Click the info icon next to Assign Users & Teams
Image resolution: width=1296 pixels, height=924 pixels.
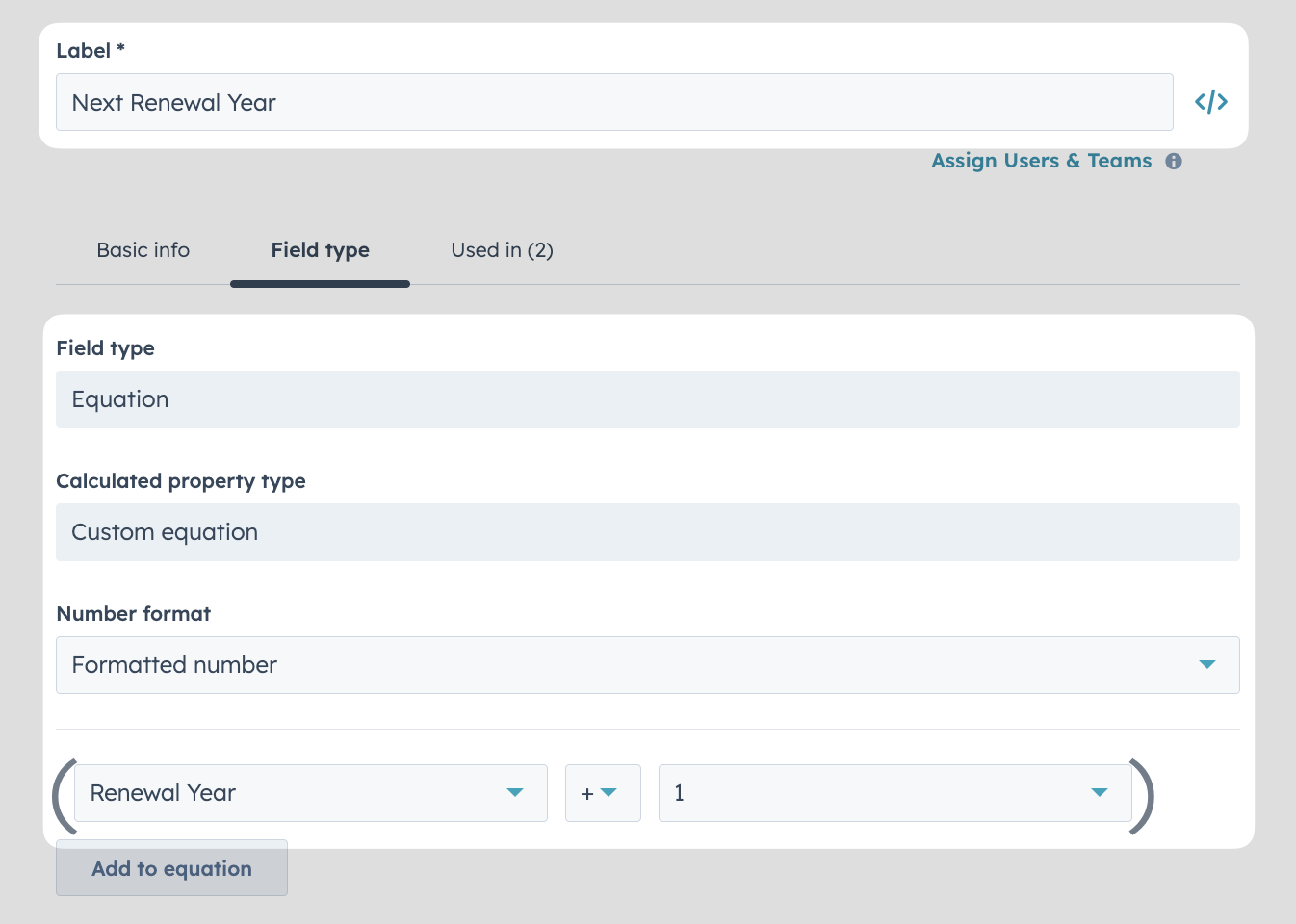pyautogui.click(x=1173, y=162)
